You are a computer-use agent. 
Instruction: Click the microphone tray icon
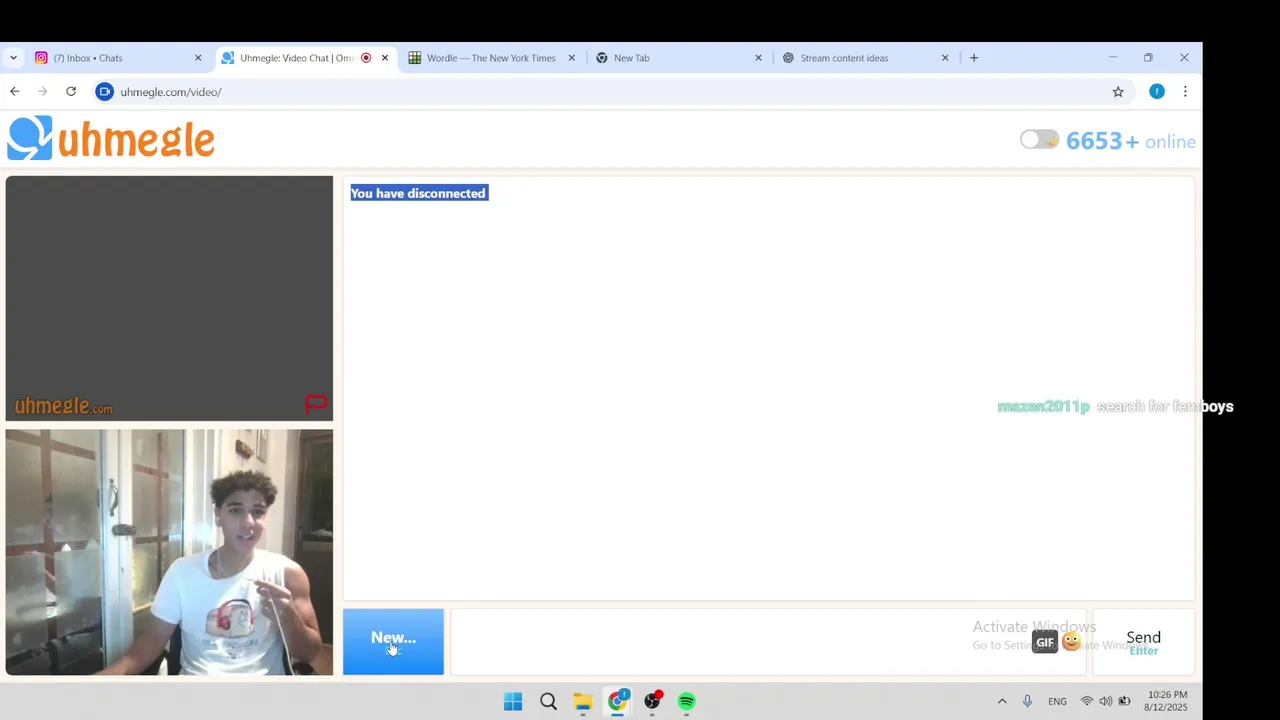click(1027, 702)
